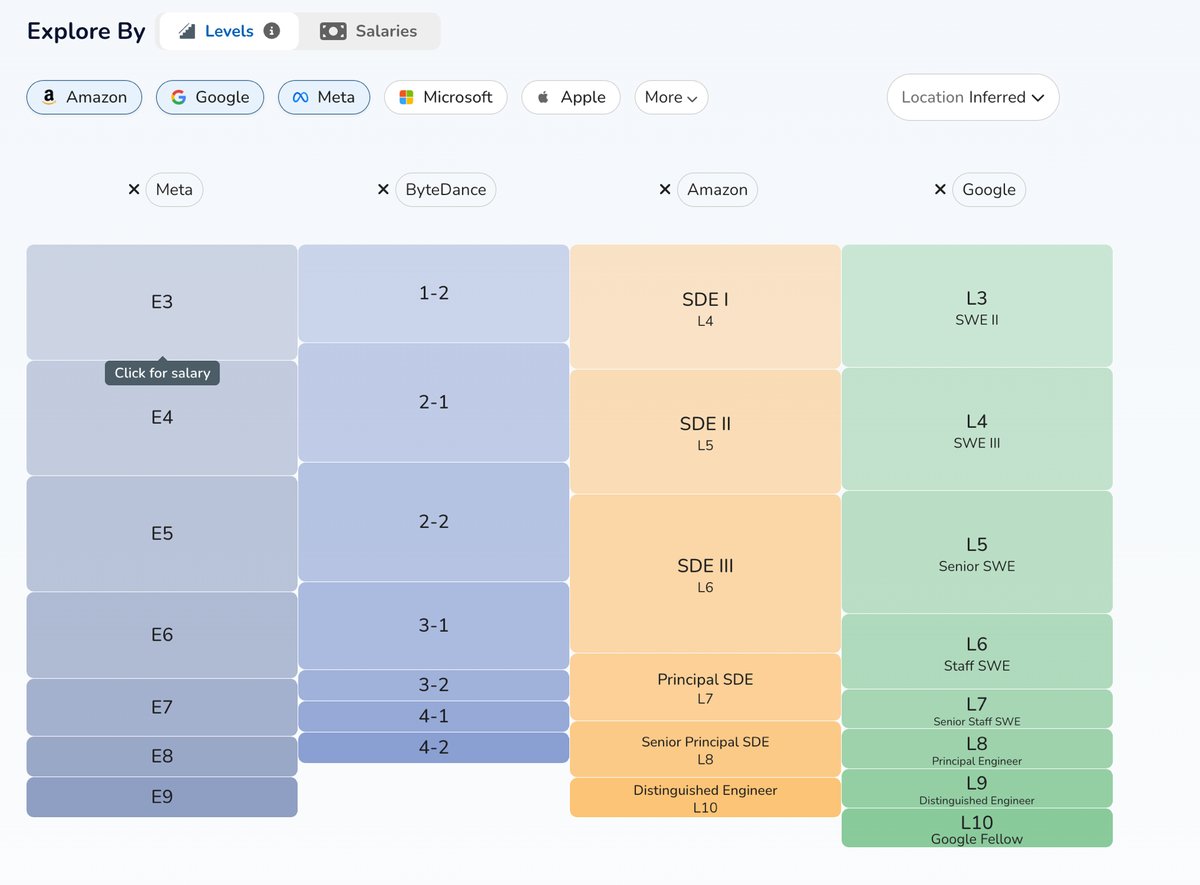Select ByteDance 4-1 level block

point(433,716)
